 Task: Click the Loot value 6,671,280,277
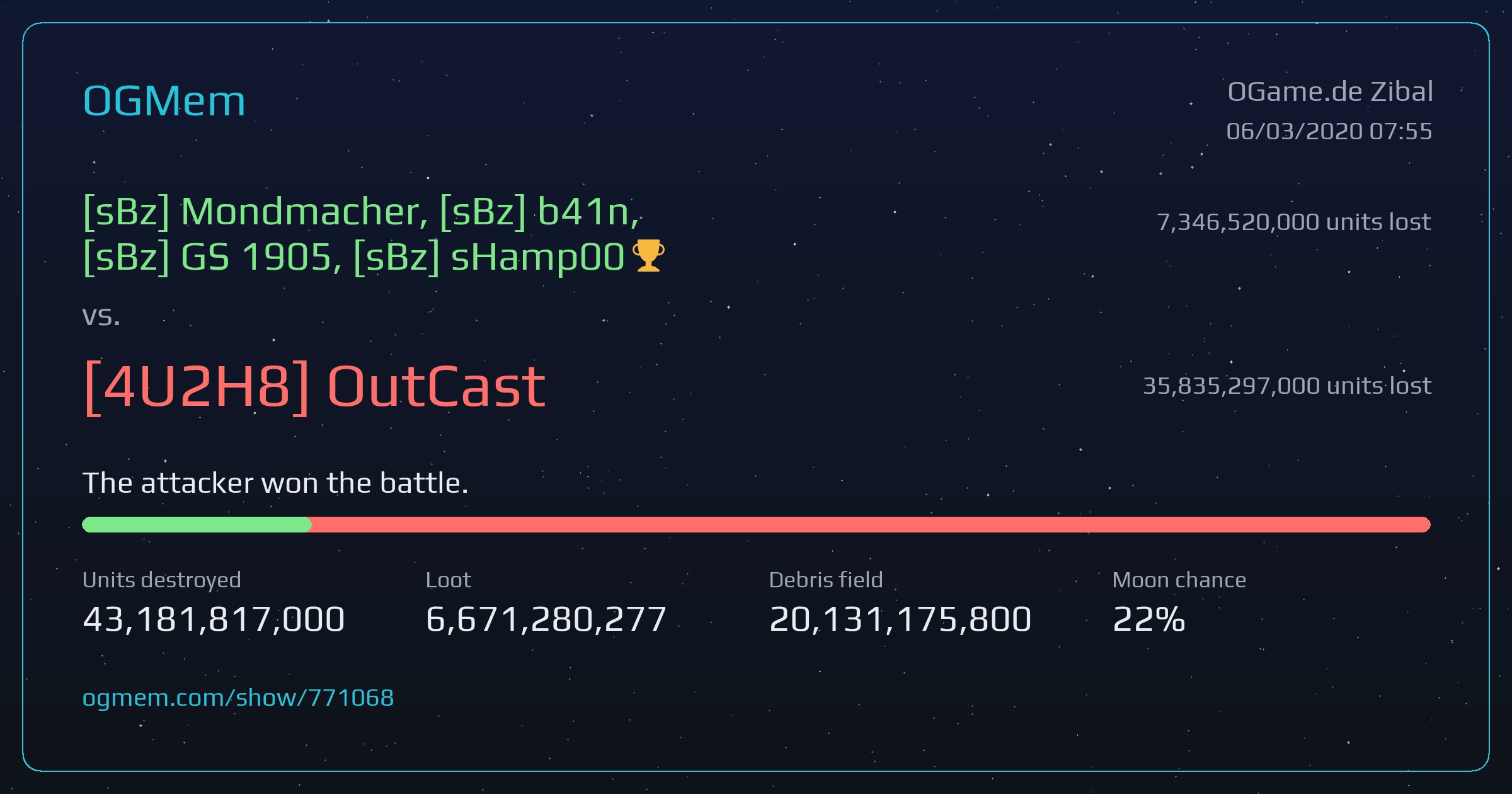click(x=546, y=619)
